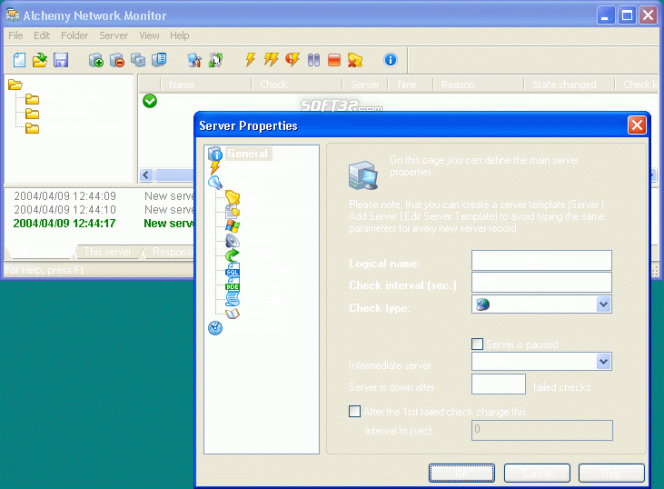Click the scroll-left arrow in server list

click(146, 175)
